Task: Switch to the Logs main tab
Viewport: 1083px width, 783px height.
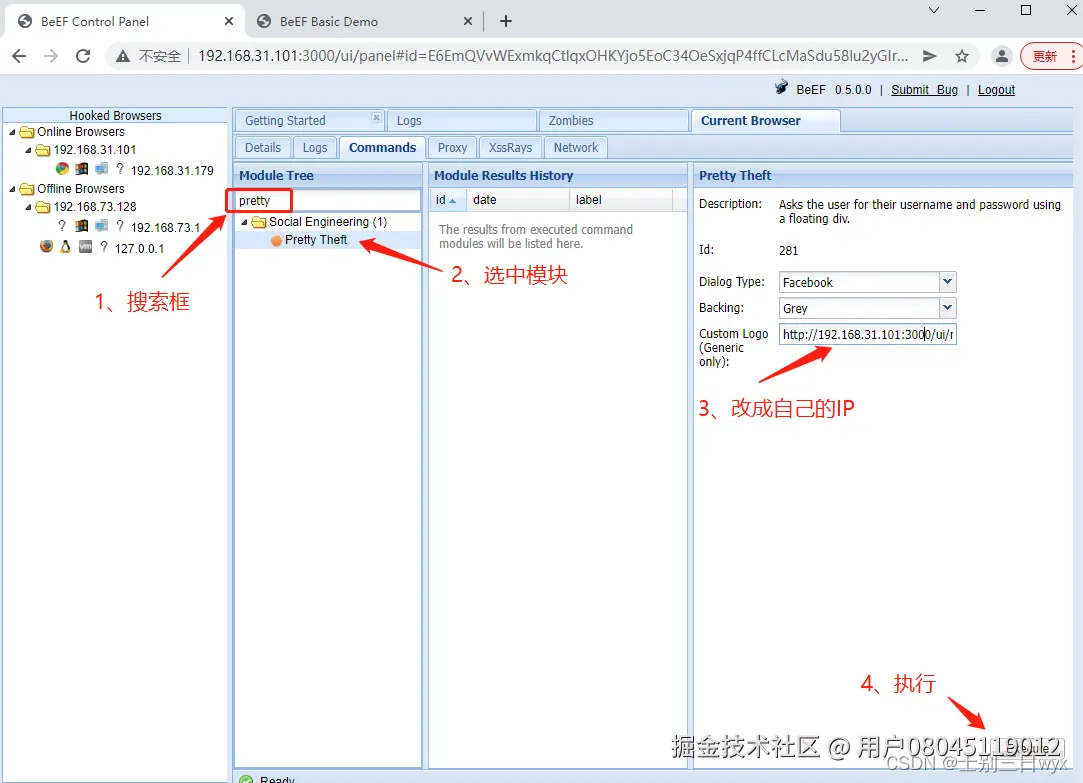Action: (461, 121)
